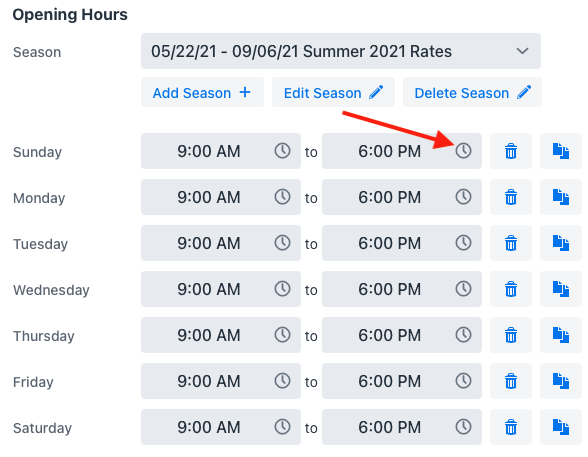Open the Summer 2021 Rates season selector

click(x=340, y=51)
